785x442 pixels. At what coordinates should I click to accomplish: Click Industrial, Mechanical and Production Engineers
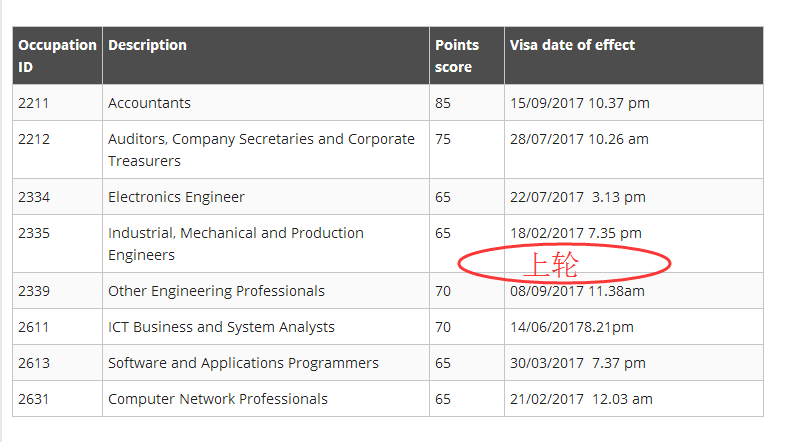pyautogui.click(x=236, y=244)
